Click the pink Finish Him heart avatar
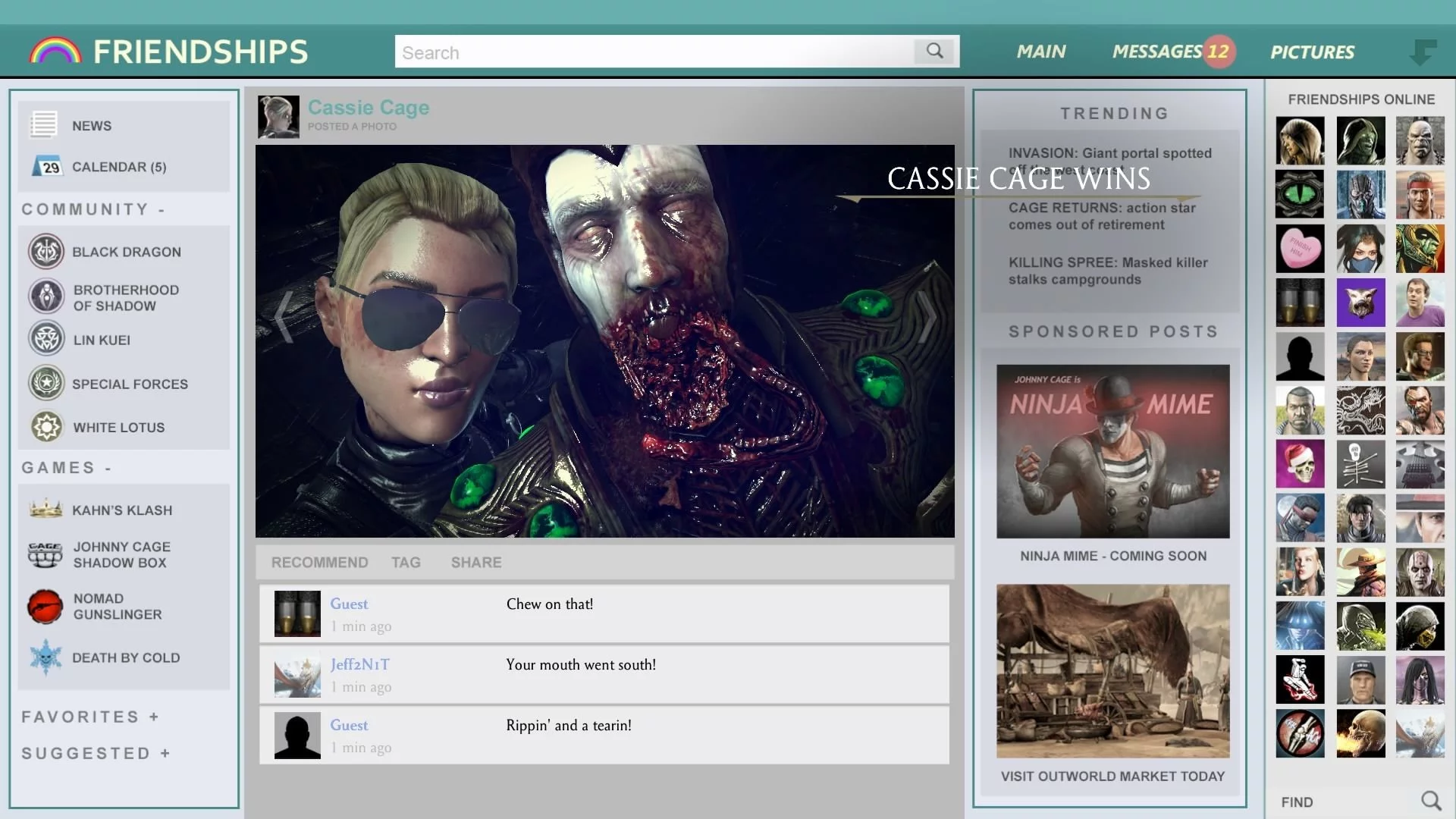The width and height of the screenshot is (1456, 819). click(1300, 249)
